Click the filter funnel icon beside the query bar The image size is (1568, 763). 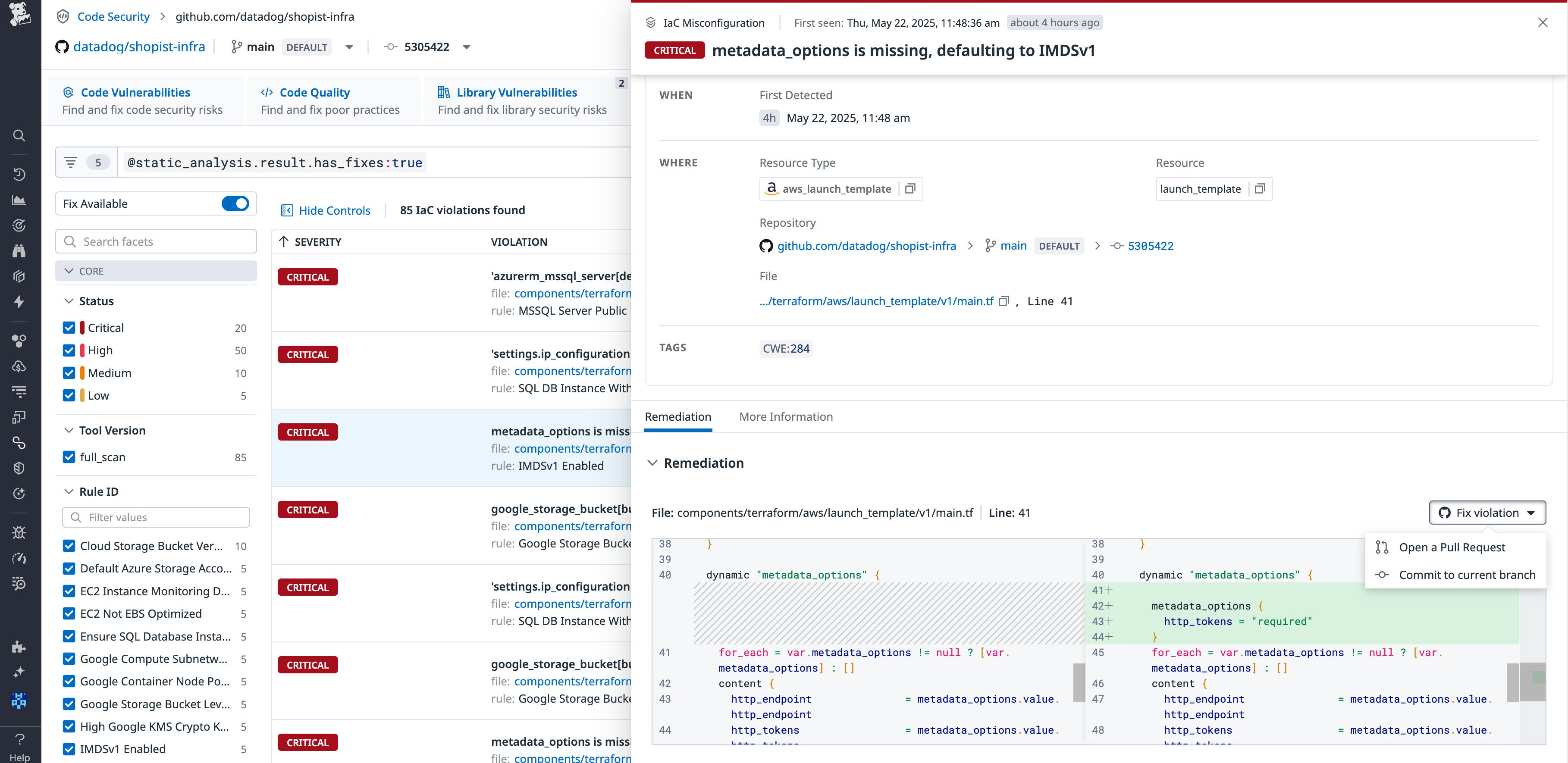click(x=72, y=162)
